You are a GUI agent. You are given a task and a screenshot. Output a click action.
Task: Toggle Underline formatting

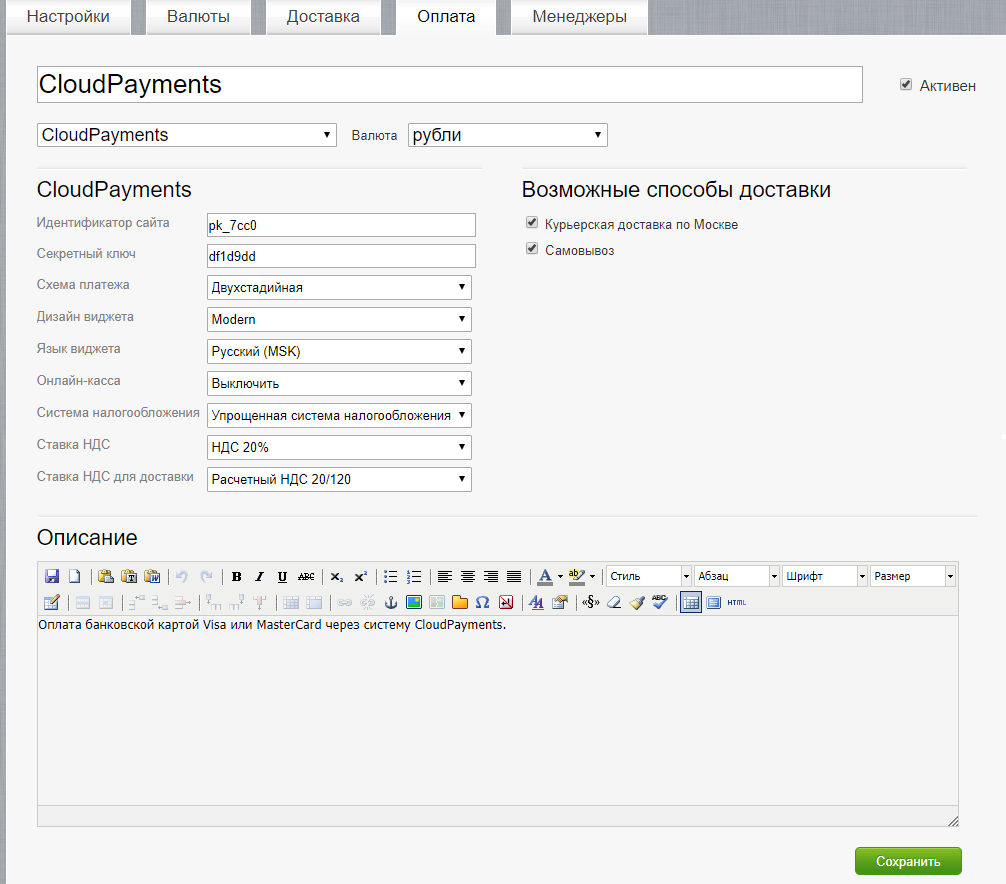pos(282,576)
